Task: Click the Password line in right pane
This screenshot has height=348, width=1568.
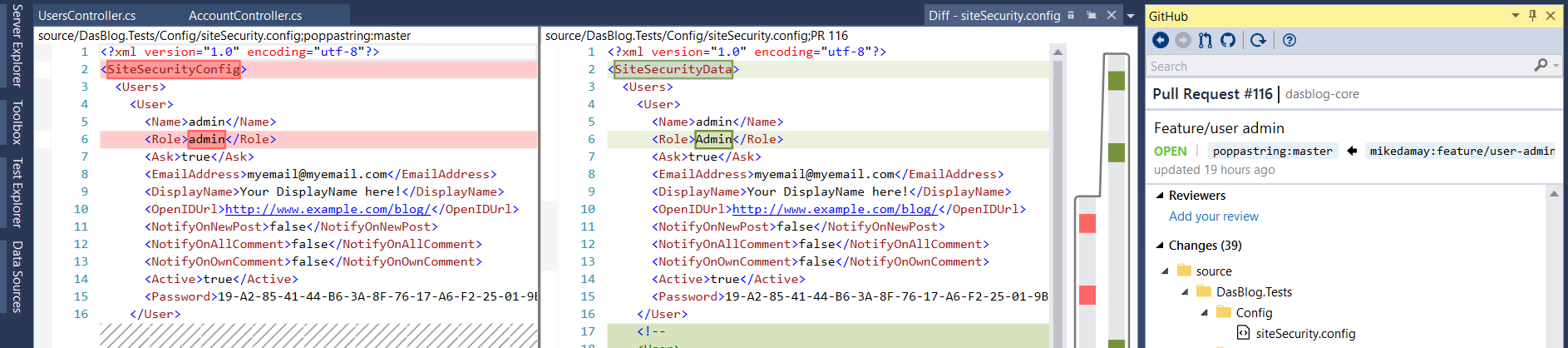Action: (x=850, y=296)
